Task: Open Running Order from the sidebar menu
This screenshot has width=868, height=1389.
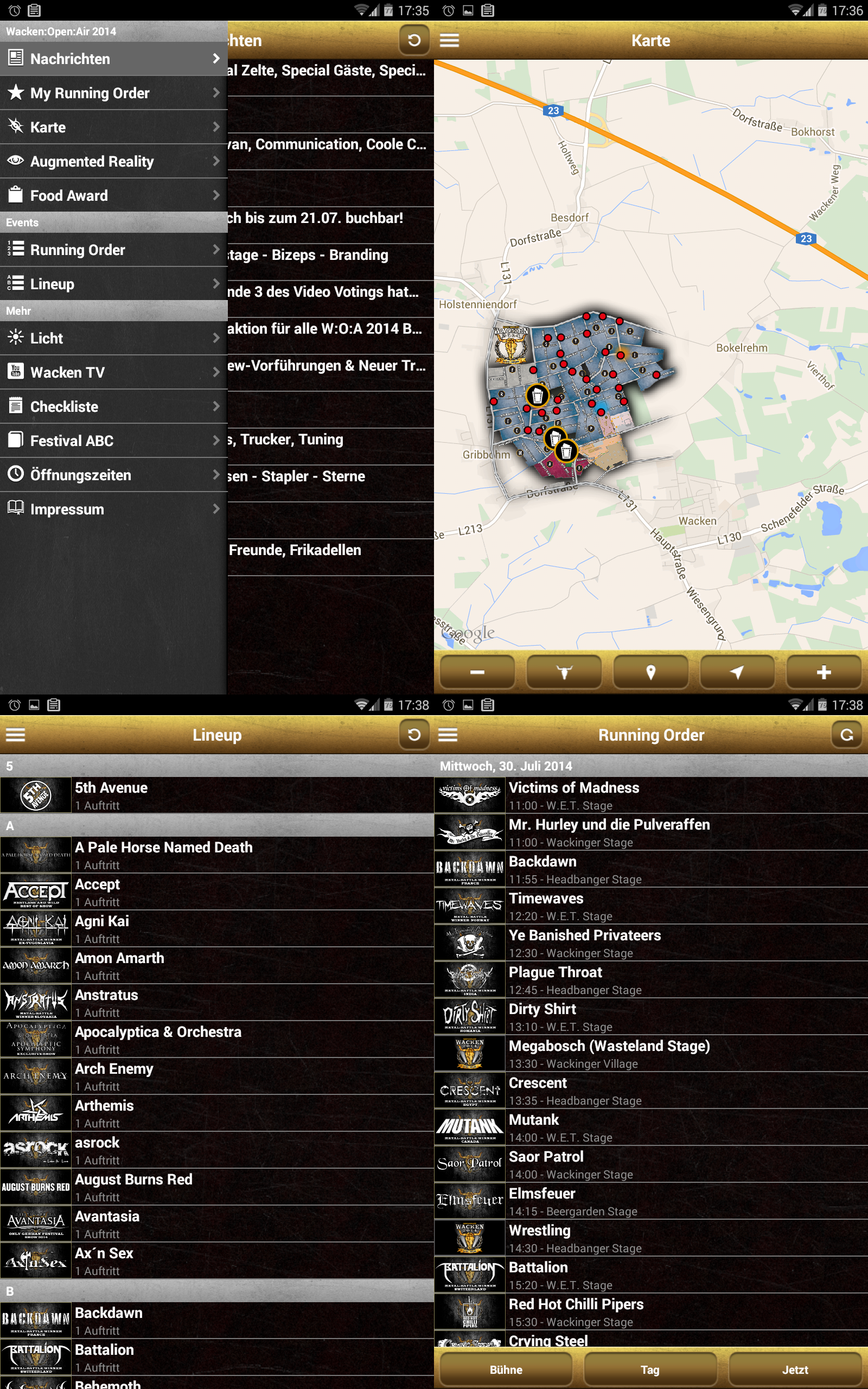Action: point(114,250)
